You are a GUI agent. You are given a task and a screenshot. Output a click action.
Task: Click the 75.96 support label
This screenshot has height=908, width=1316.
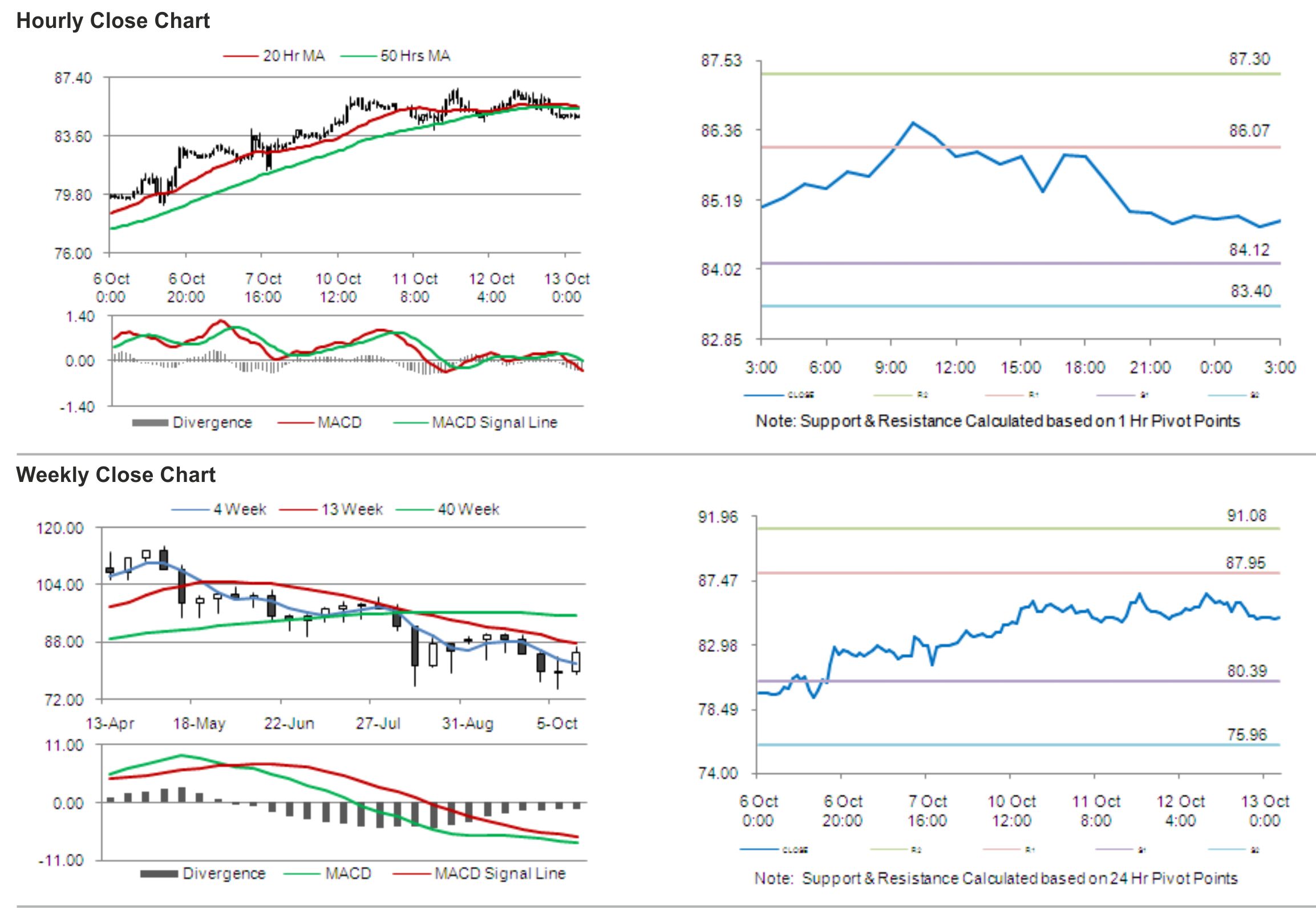(x=1246, y=735)
